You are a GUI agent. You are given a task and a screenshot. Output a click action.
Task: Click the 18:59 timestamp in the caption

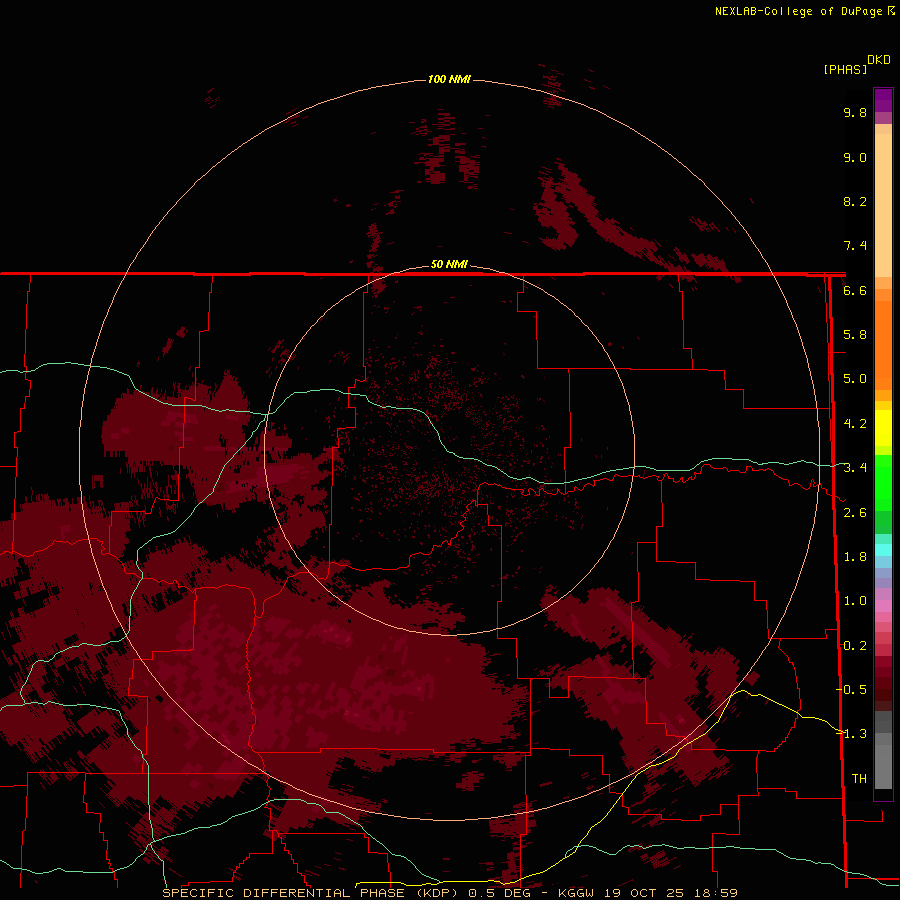point(718,893)
